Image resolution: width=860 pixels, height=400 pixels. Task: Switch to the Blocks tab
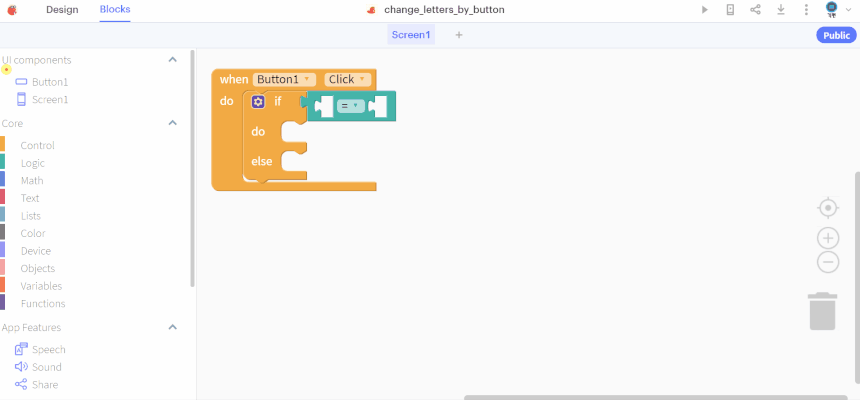tap(115, 10)
